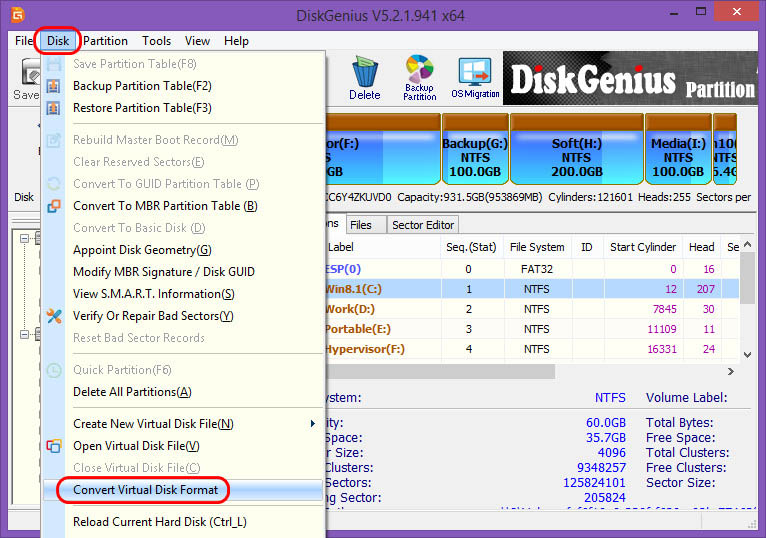This screenshot has width=766, height=538.
Task: Click the File System column header
Action: [x=537, y=247]
